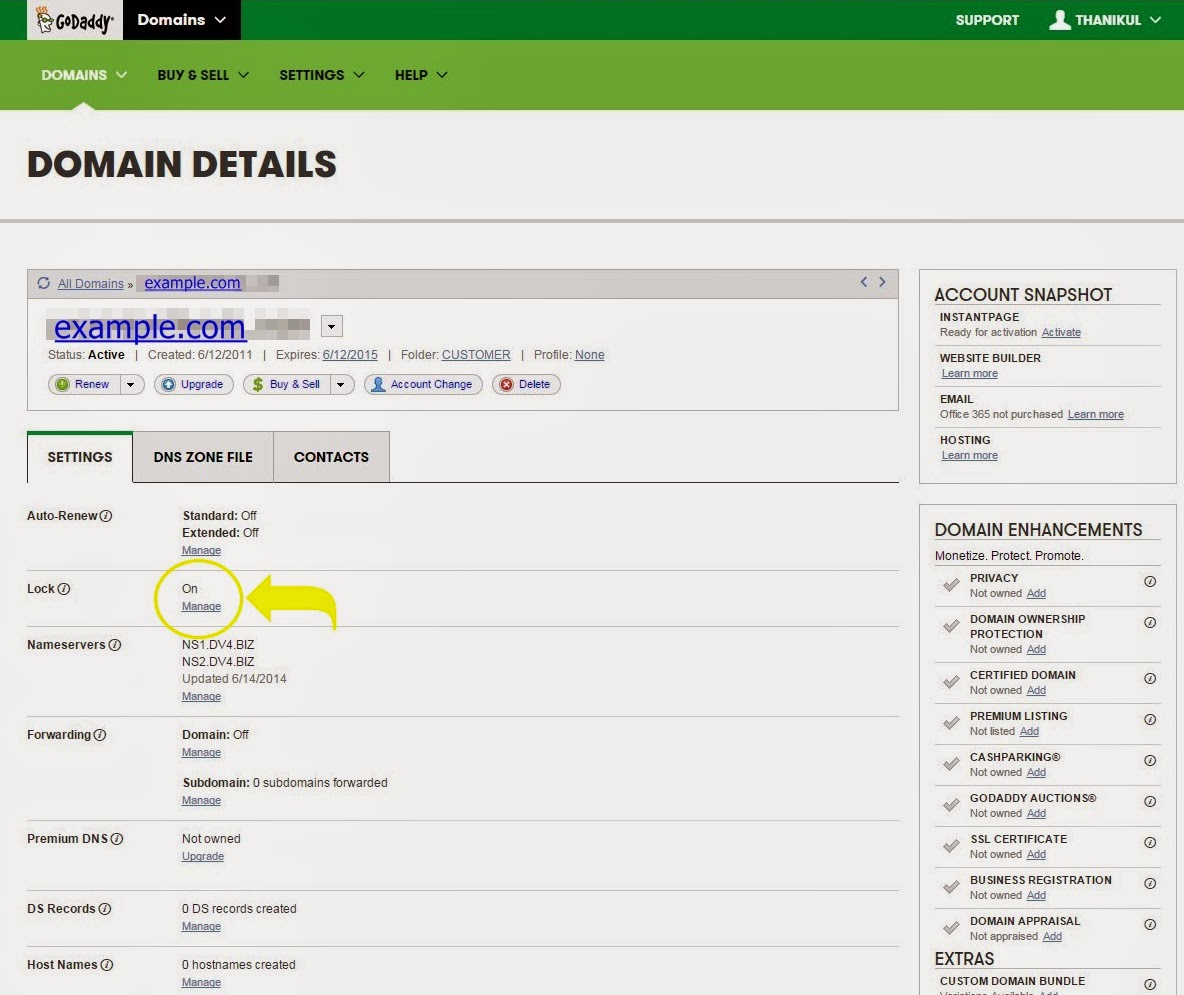Click the Custom Domain Bundle info icon

click(1149, 984)
